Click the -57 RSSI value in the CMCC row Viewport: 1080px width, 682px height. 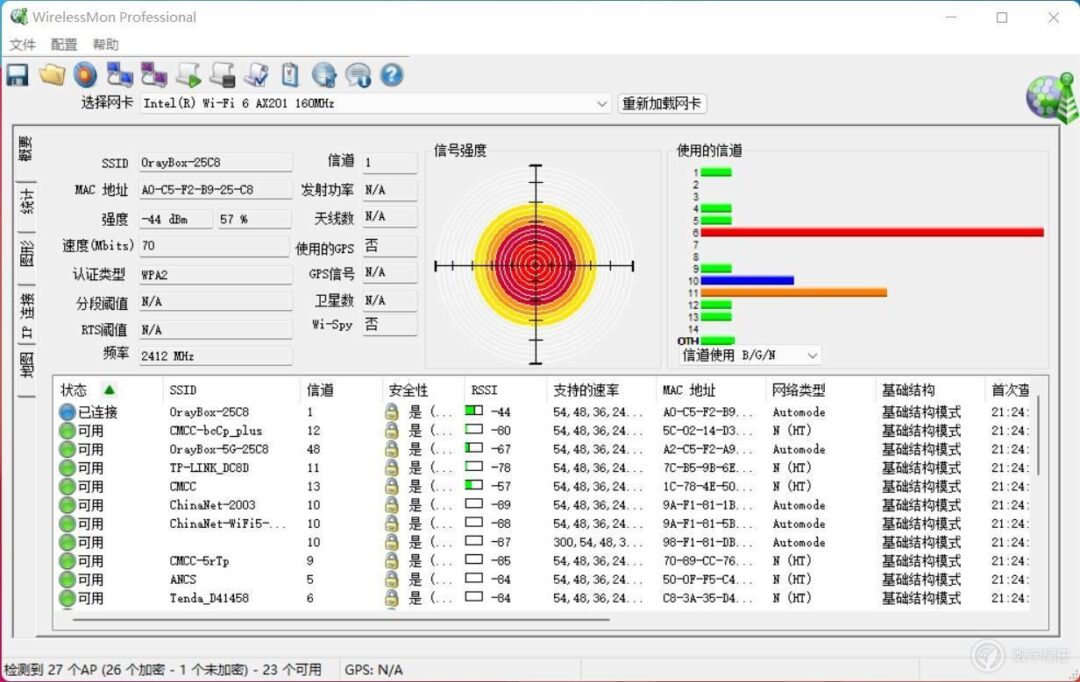tap(501, 486)
